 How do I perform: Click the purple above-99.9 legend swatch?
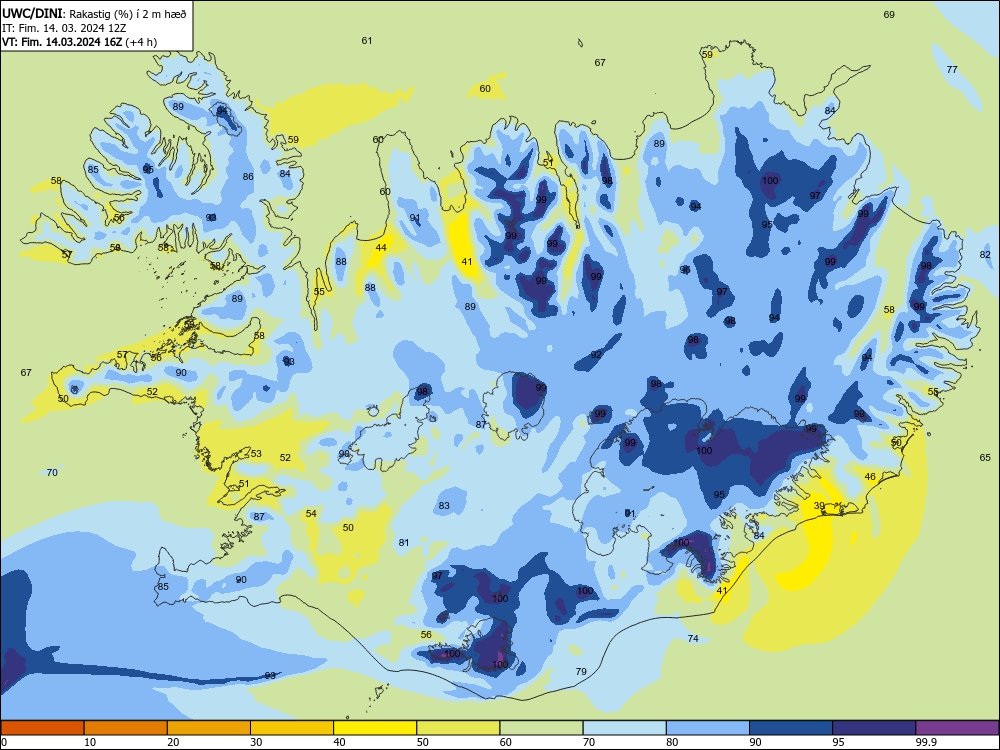tap(957, 728)
